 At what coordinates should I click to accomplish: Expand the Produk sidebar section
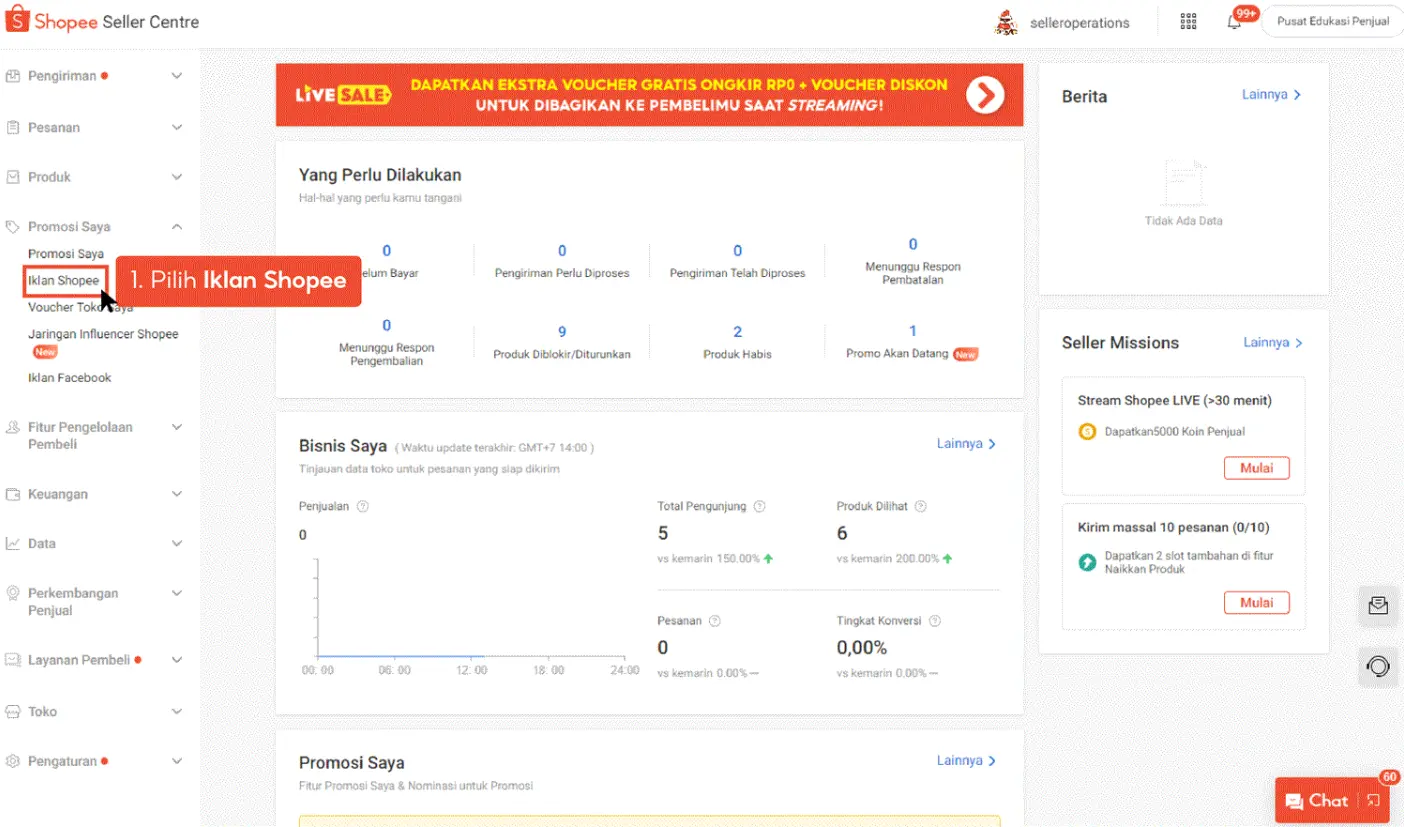pos(177,176)
